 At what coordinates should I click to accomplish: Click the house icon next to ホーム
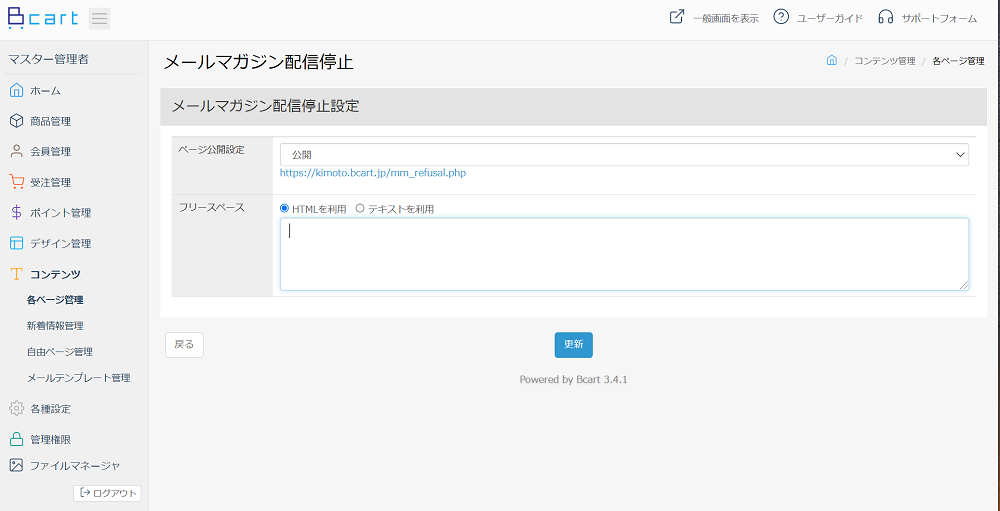tap(17, 91)
